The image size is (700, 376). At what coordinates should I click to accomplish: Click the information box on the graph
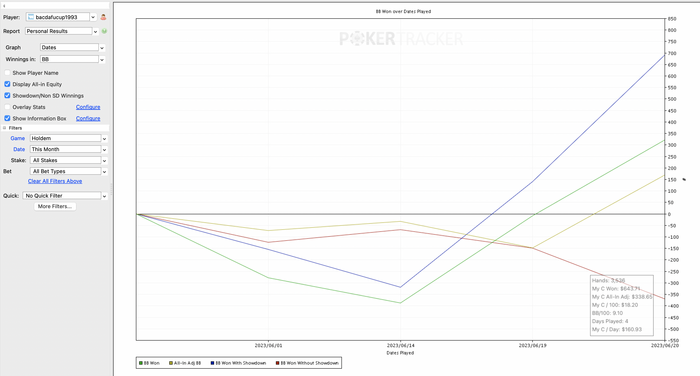[x=622, y=305]
